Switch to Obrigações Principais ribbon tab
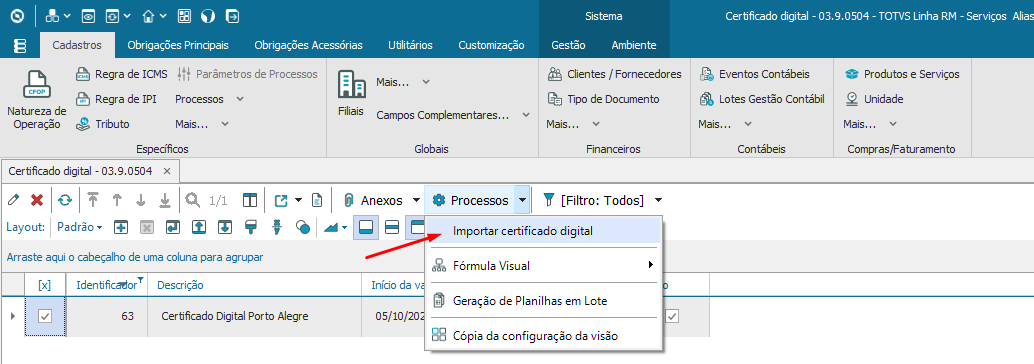This screenshot has width=1034, height=364. tap(178, 46)
